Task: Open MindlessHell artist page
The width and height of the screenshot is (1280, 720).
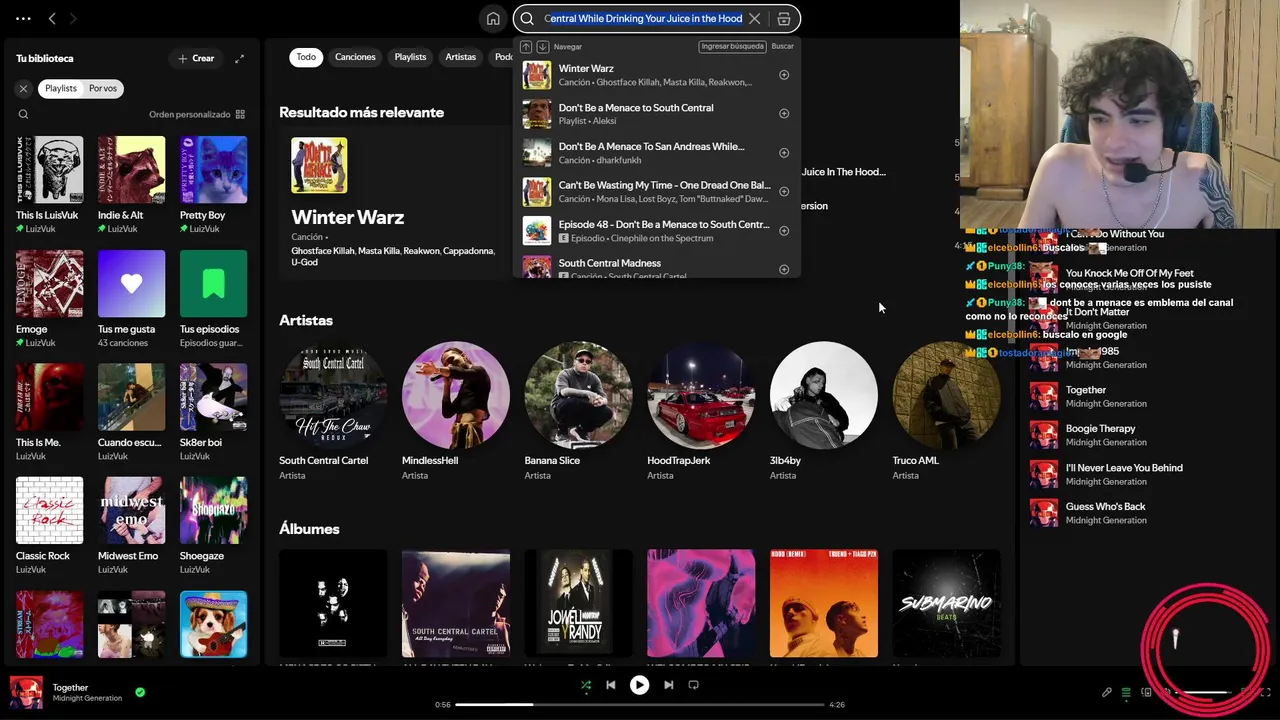Action: tap(456, 411)
